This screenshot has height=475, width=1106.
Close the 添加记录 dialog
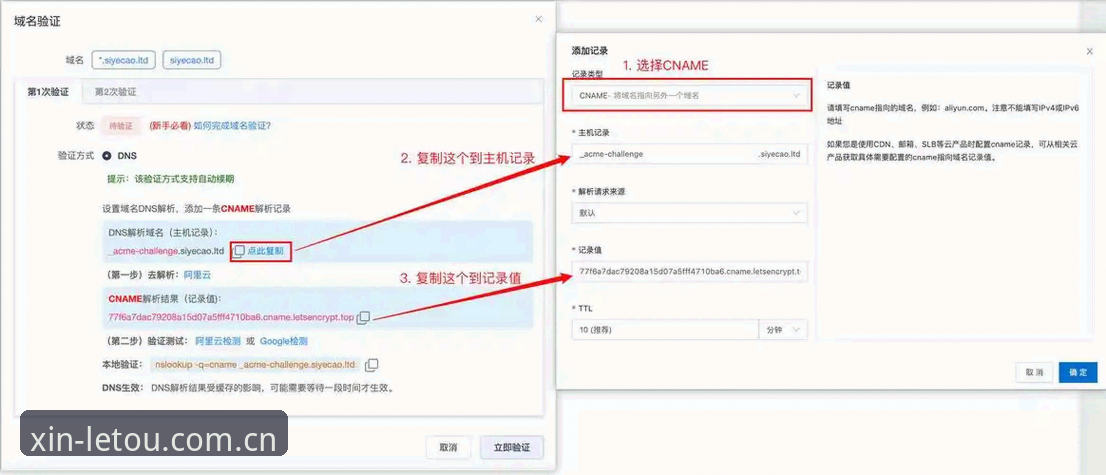click(x=1090, y=51)
